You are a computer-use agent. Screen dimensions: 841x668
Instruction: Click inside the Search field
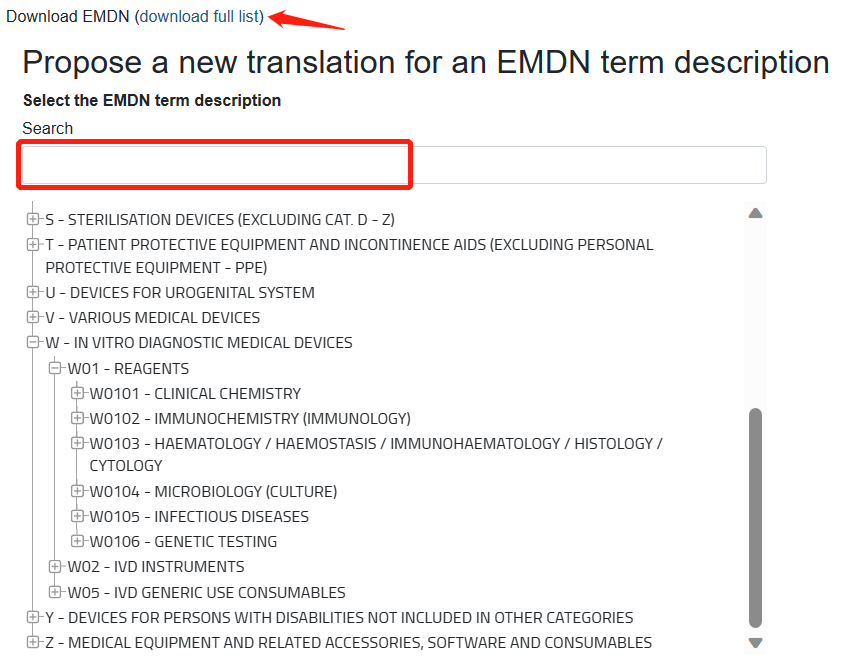pyautogui.click(x=400, y=164)
